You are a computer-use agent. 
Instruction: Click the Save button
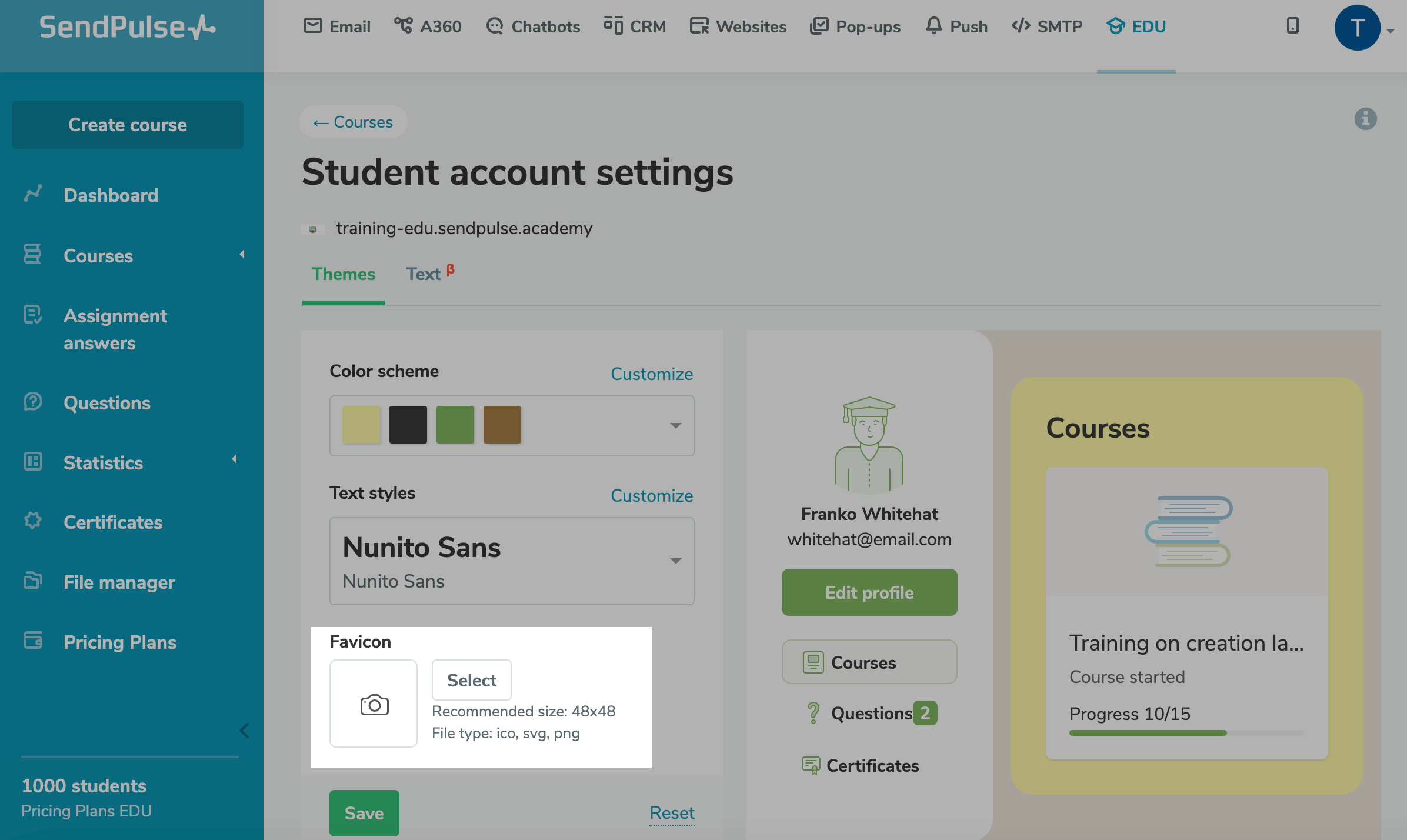(364, 813)
